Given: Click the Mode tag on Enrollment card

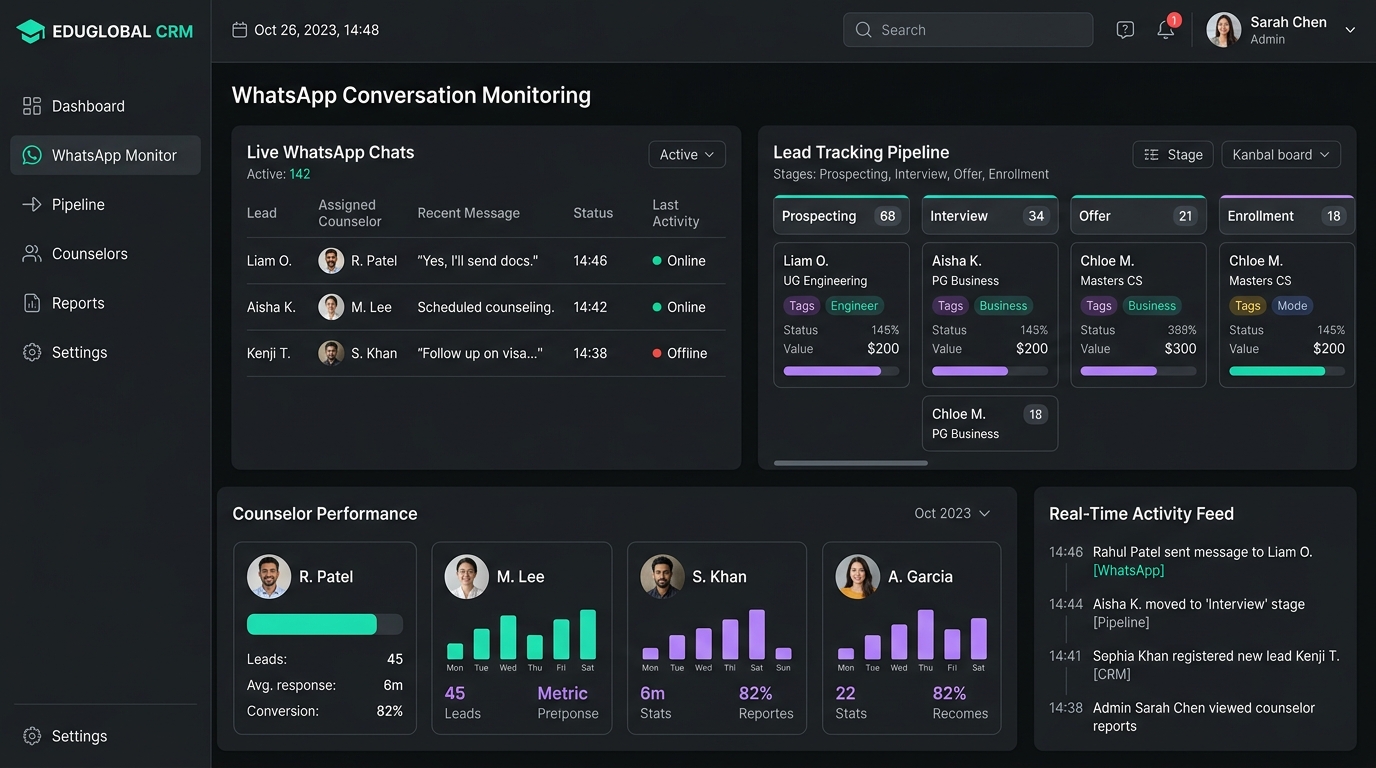Looking at the screenshot, I should (1292, 306).
